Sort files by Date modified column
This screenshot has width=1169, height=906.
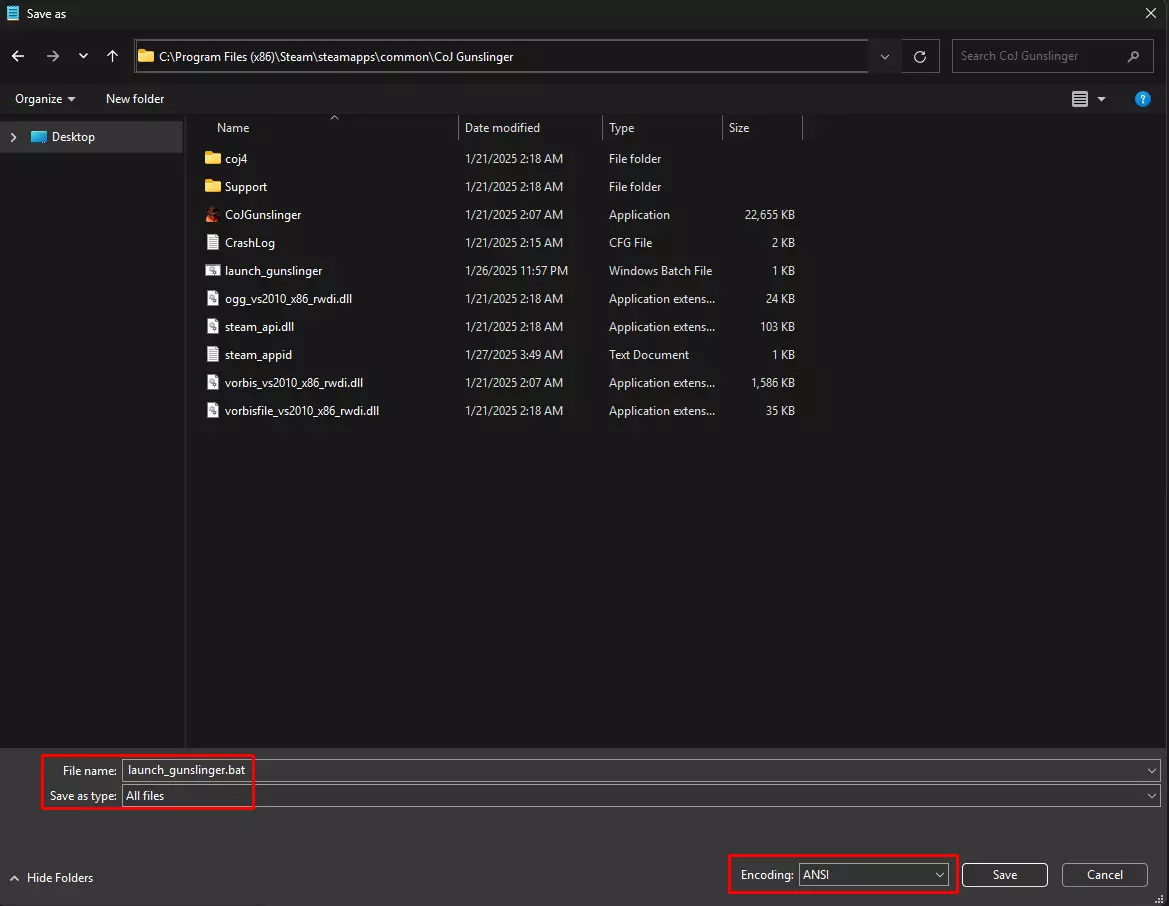click(x=502, y=128)
